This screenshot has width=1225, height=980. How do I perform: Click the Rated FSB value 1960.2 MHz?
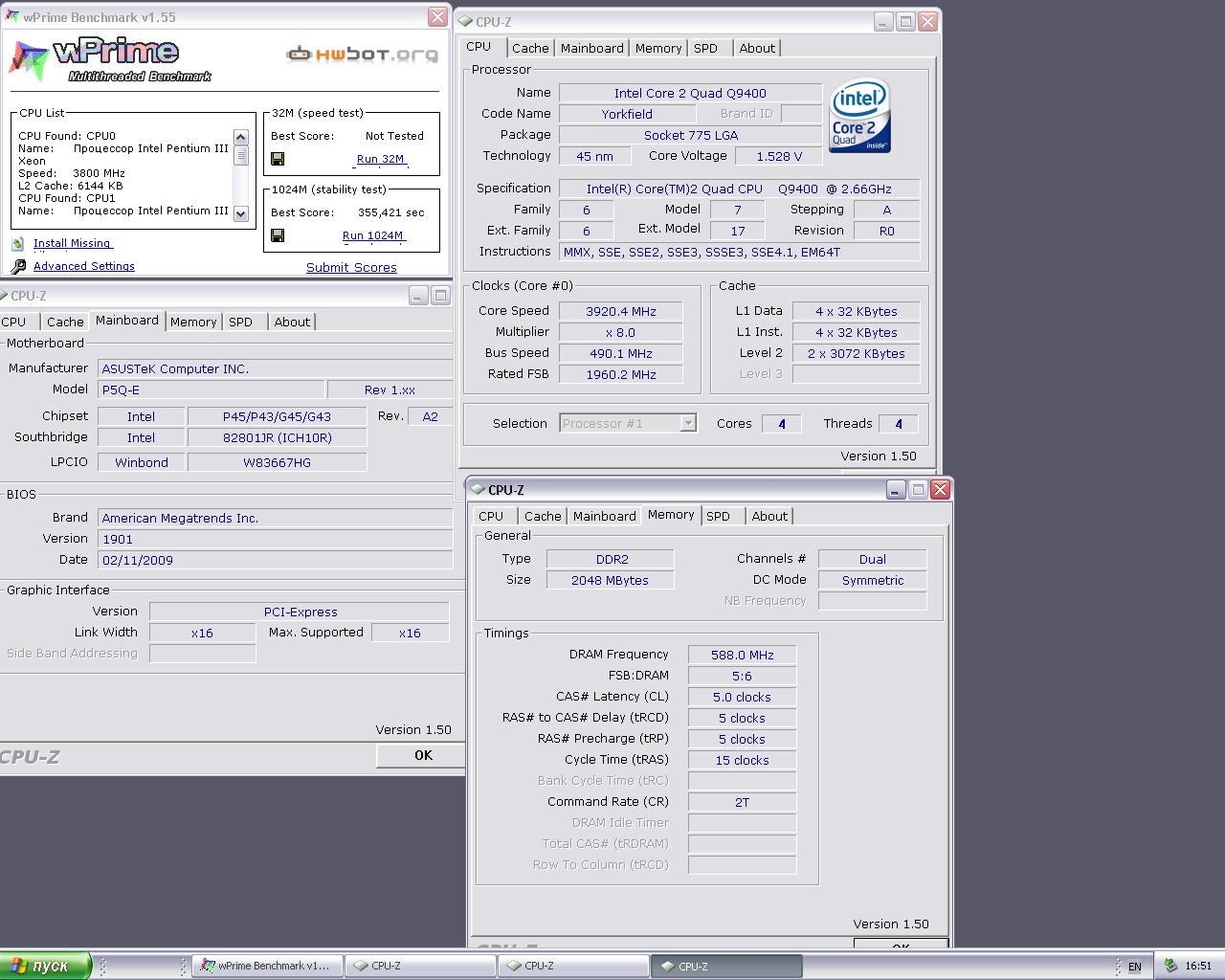[621, 374]
